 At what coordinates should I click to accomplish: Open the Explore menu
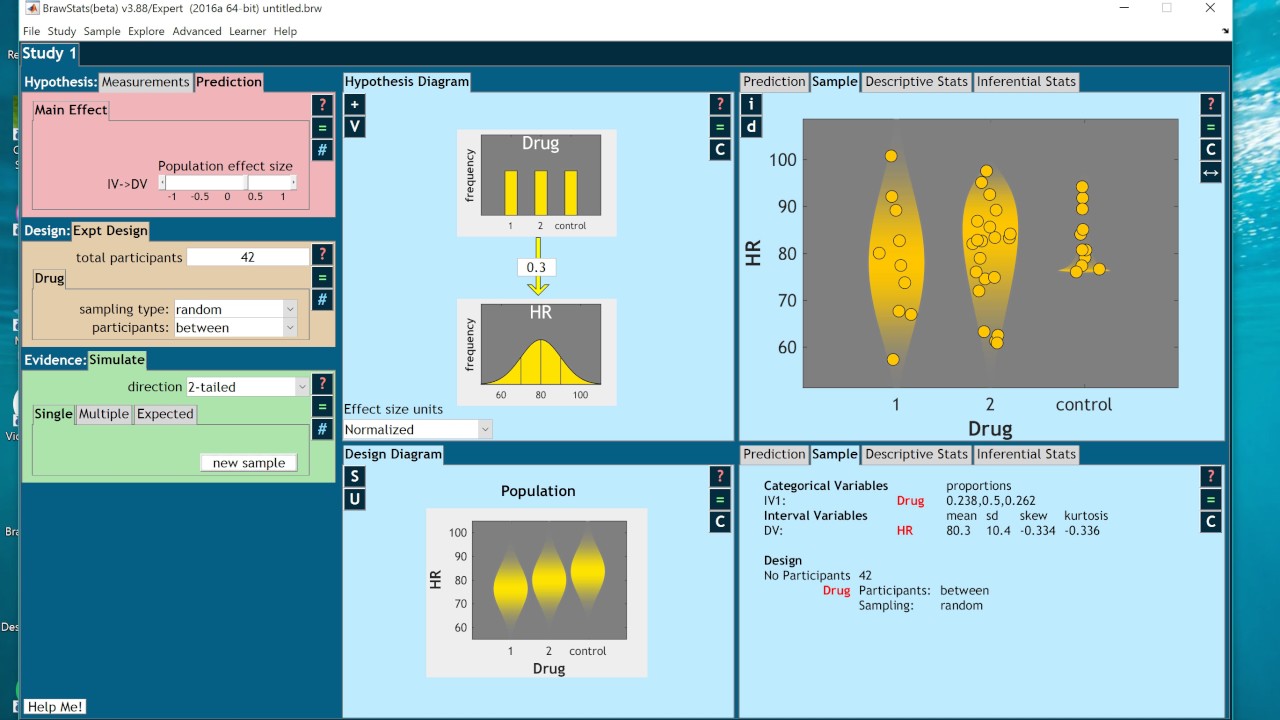[x=146, y=31]
